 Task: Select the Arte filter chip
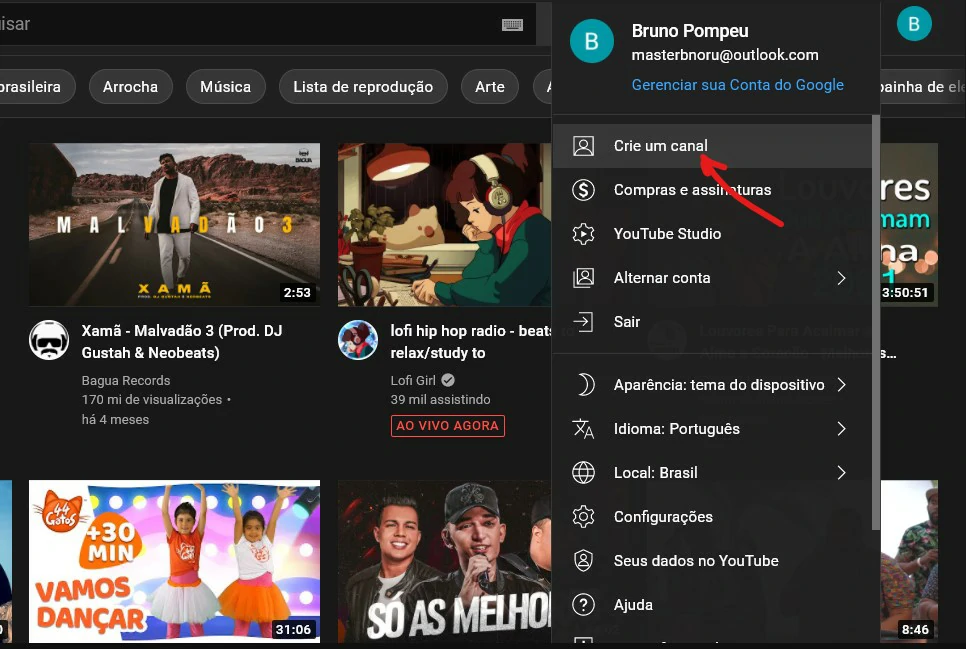pos(490,87)
